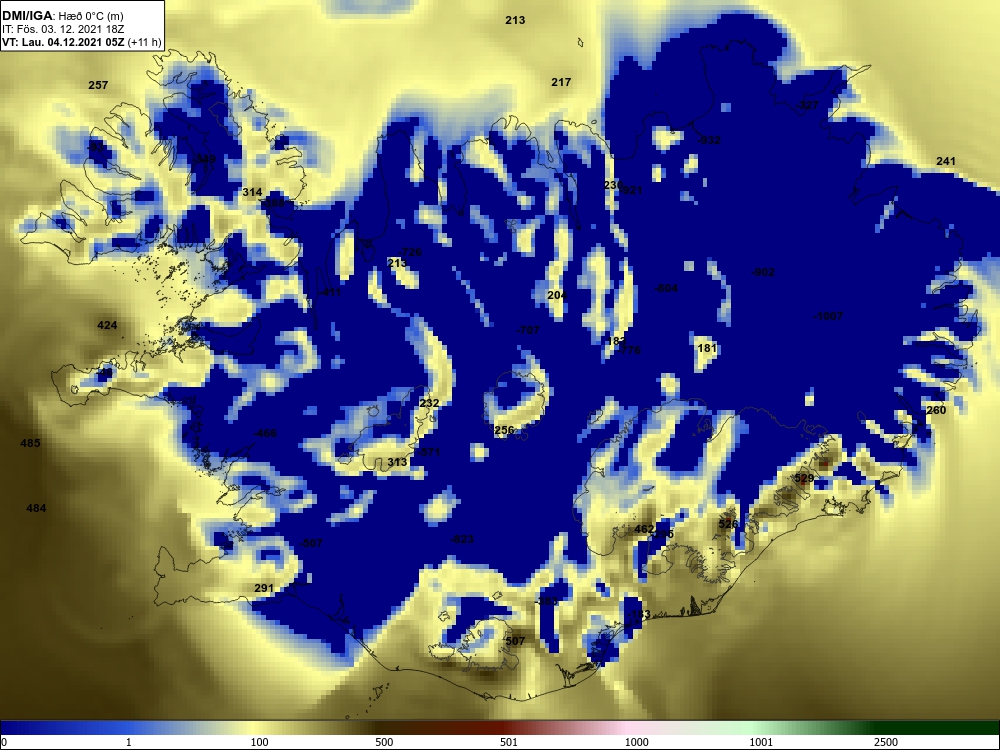The height and width of the screenshot is (750, 1000).
Task: Click the '241' value off the east coast
Action: 946,161
